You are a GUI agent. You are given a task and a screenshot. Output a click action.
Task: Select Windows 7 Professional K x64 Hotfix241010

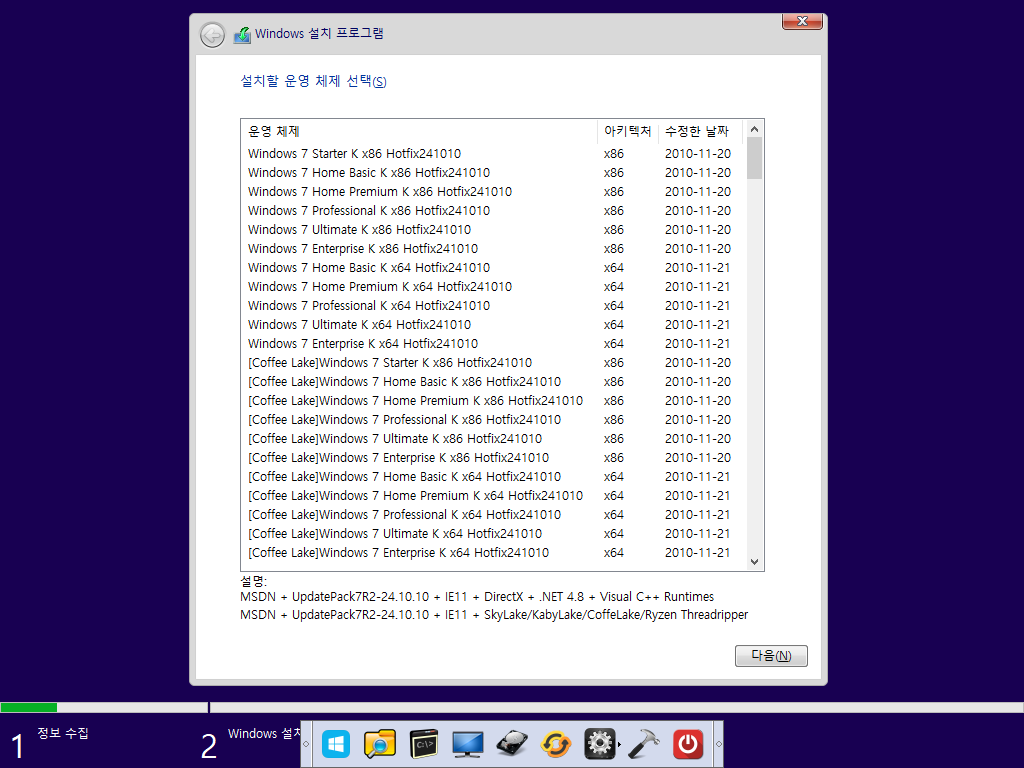[x=493, y=305]
